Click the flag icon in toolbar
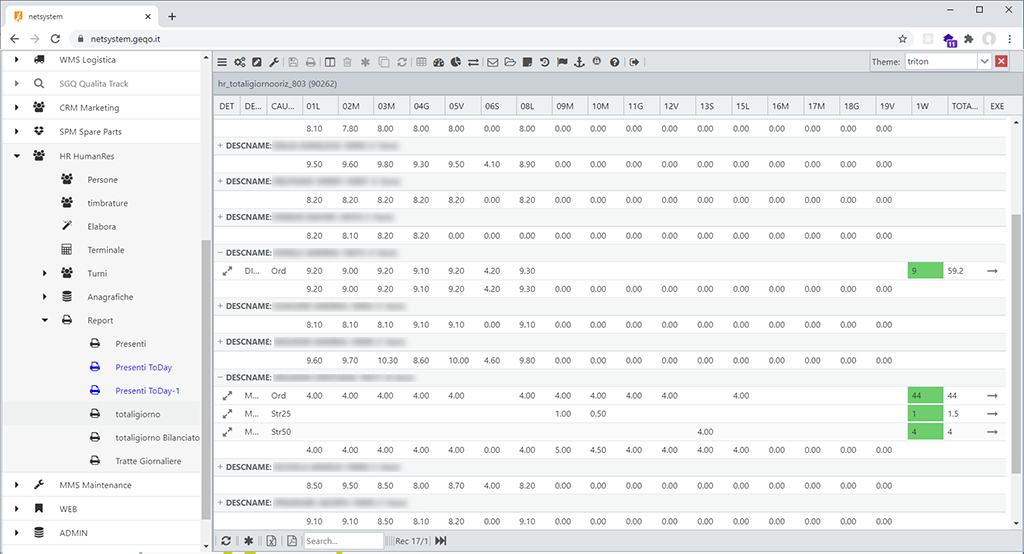 tap(562, 62)
